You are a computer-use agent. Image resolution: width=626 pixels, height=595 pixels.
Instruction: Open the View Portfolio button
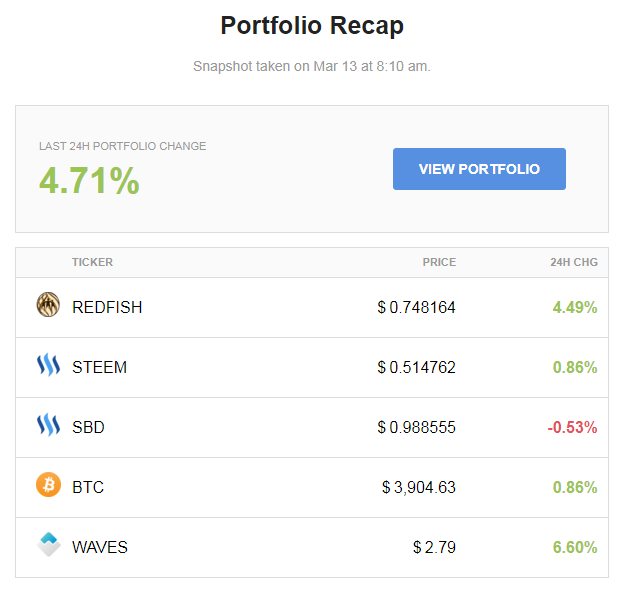click(479, 169)
